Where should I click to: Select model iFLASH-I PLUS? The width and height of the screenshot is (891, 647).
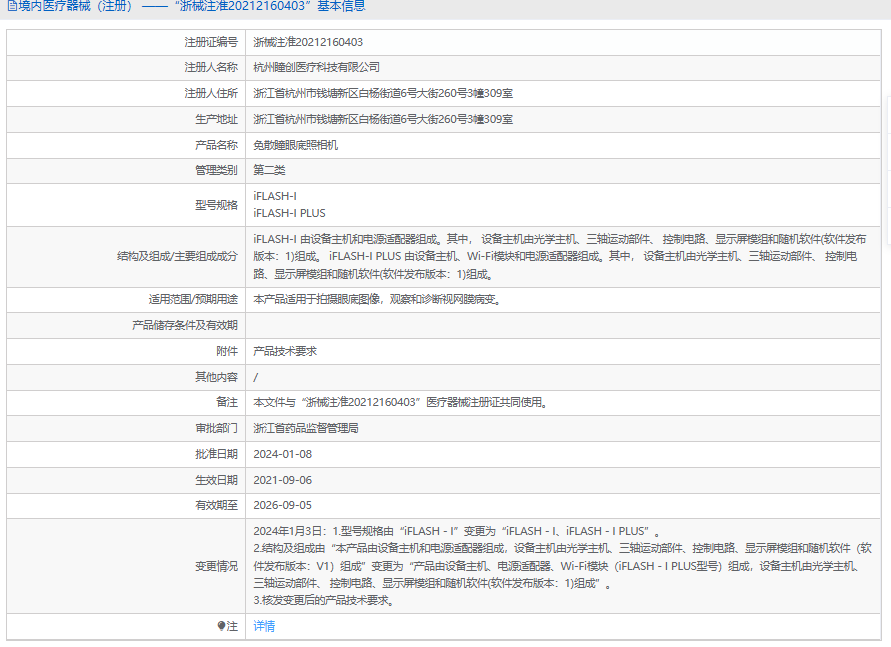coord(289,213)
